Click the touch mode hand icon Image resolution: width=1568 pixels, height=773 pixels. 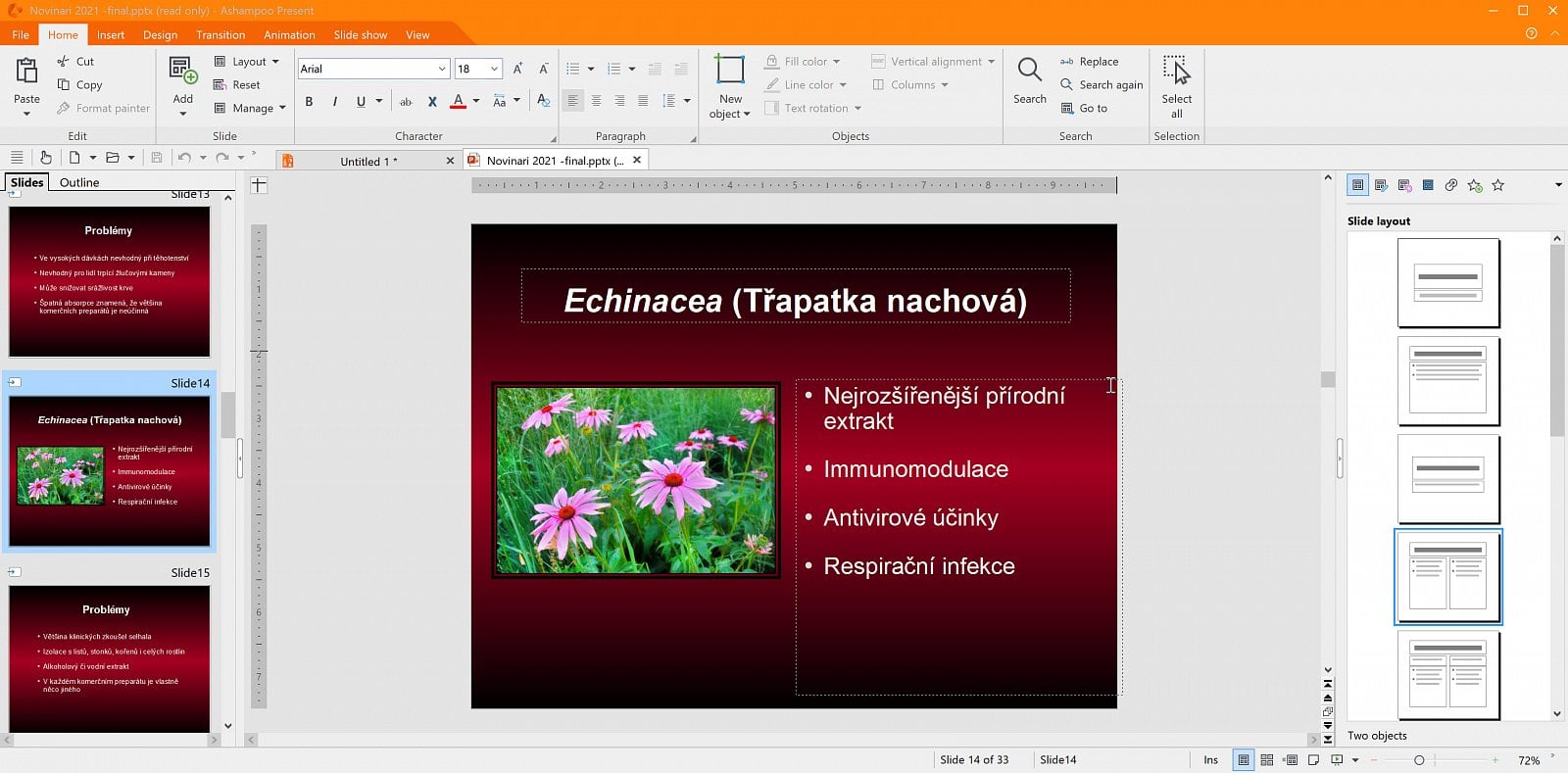click(45, 157)
